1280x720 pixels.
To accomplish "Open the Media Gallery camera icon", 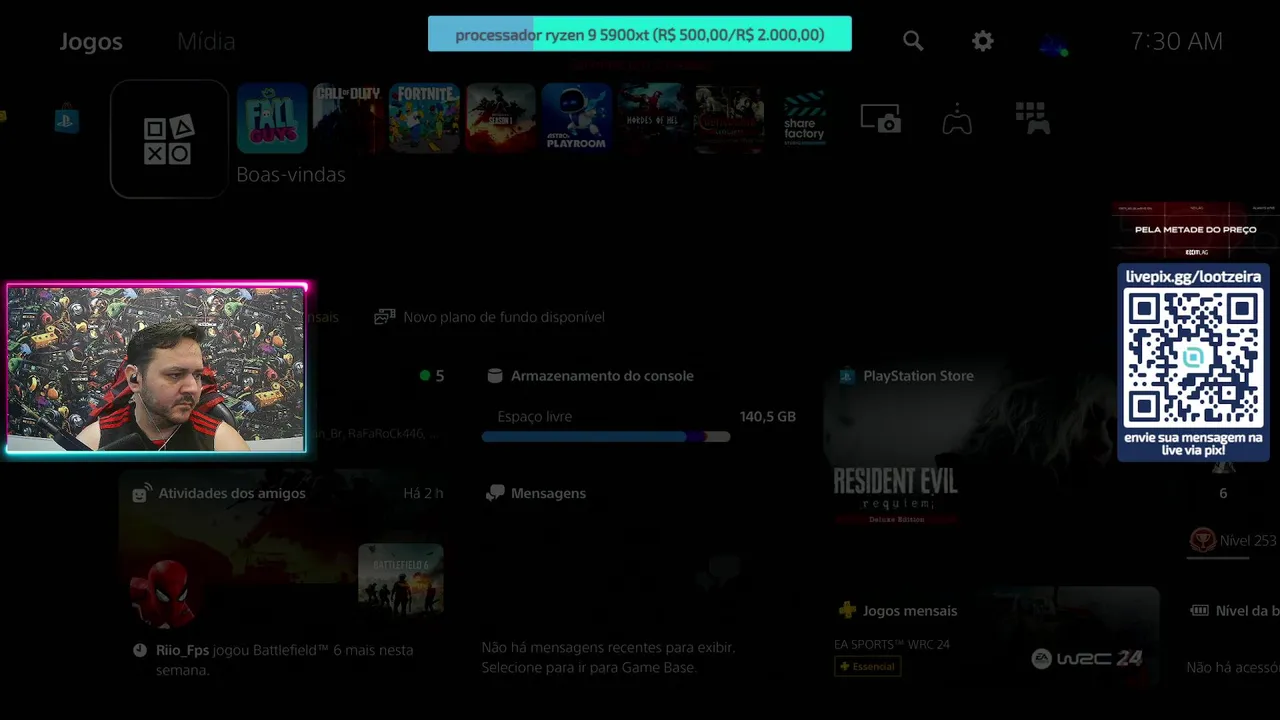I will [881, 119].
